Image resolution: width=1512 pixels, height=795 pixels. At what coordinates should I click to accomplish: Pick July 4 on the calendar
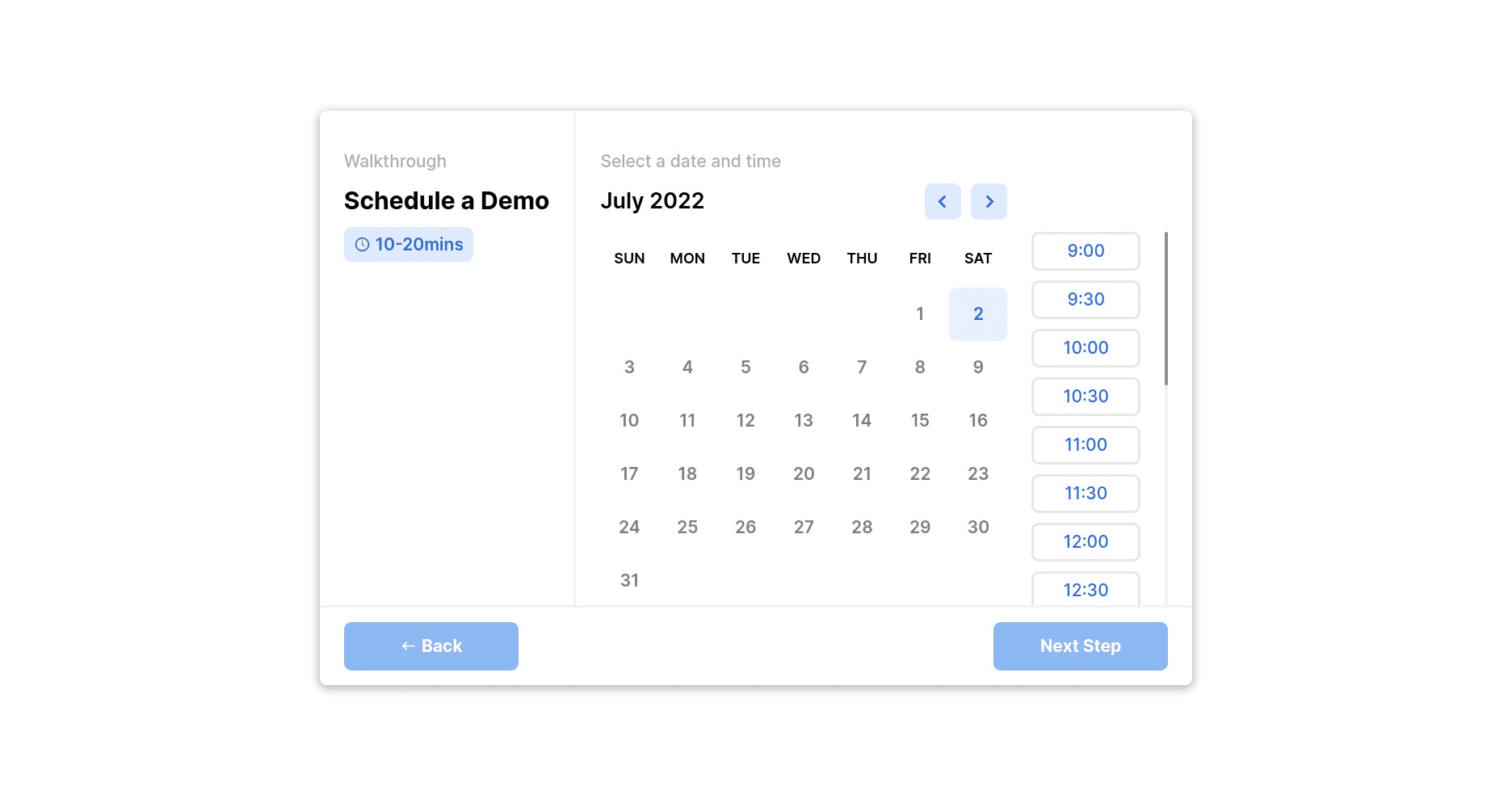pyautogui.click(x=687, y=368)
